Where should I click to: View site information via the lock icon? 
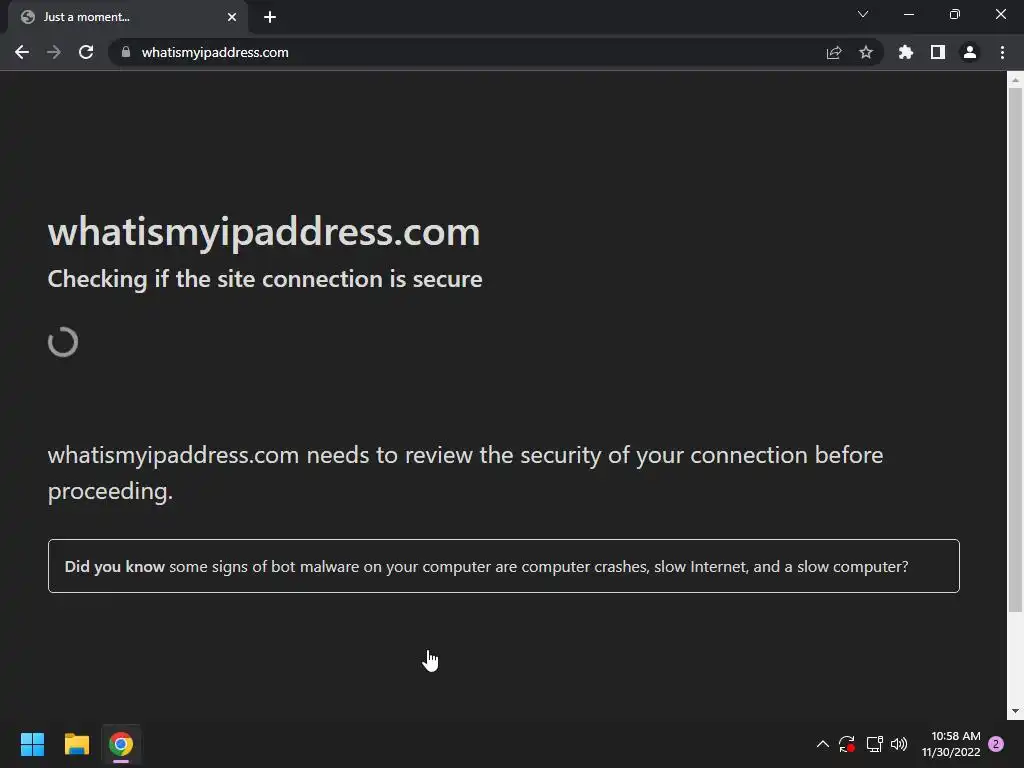click(126, 52)
